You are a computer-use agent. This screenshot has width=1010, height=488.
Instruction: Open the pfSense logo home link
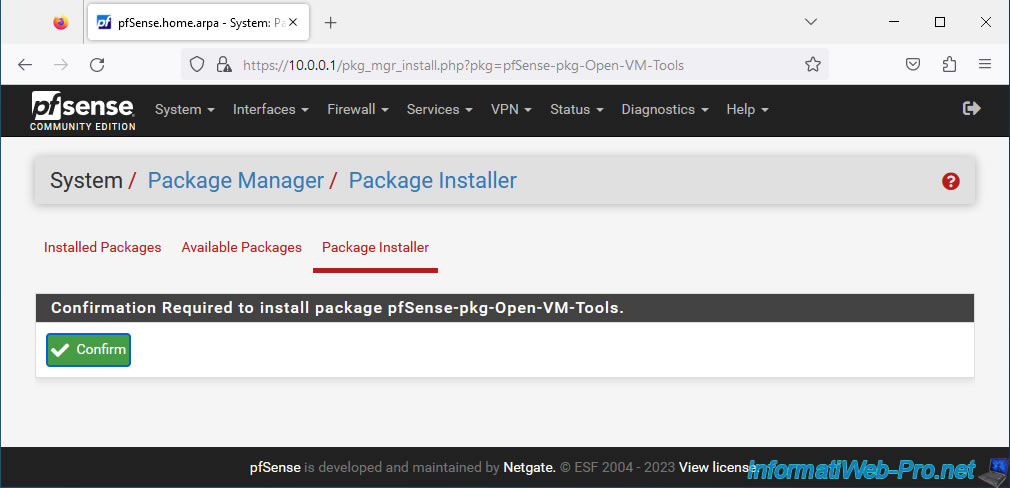82,111
